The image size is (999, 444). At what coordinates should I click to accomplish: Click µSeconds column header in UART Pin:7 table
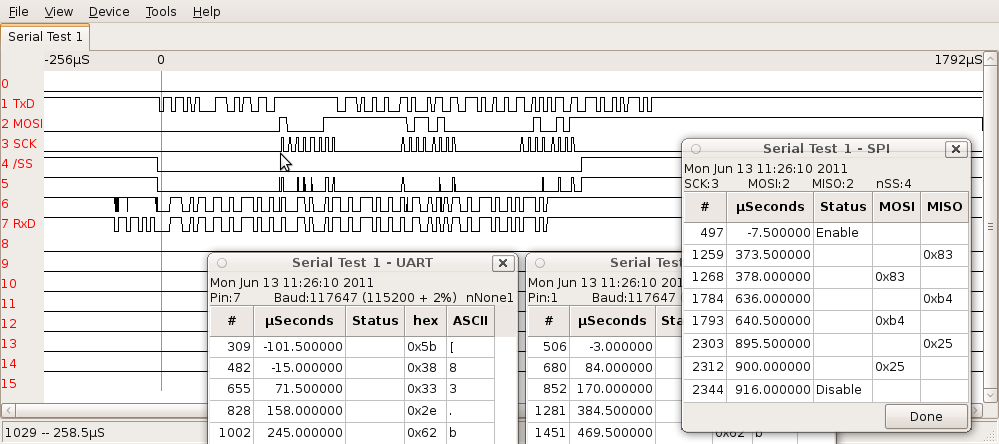[299, 321]
